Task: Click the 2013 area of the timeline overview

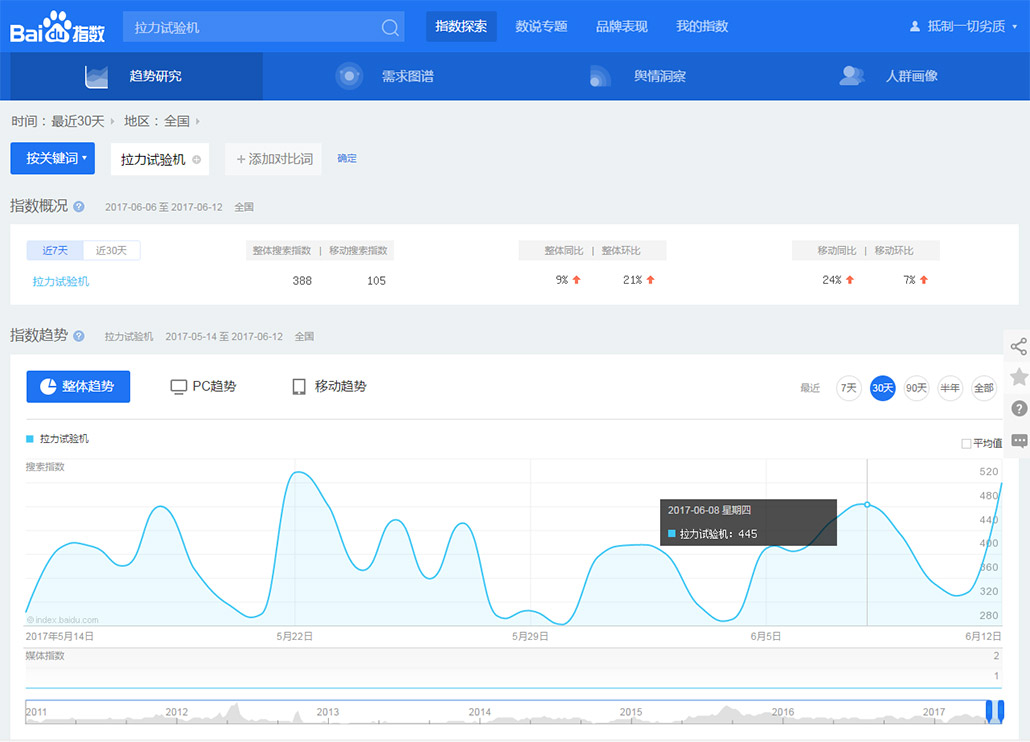Action: tap(327, 712)
